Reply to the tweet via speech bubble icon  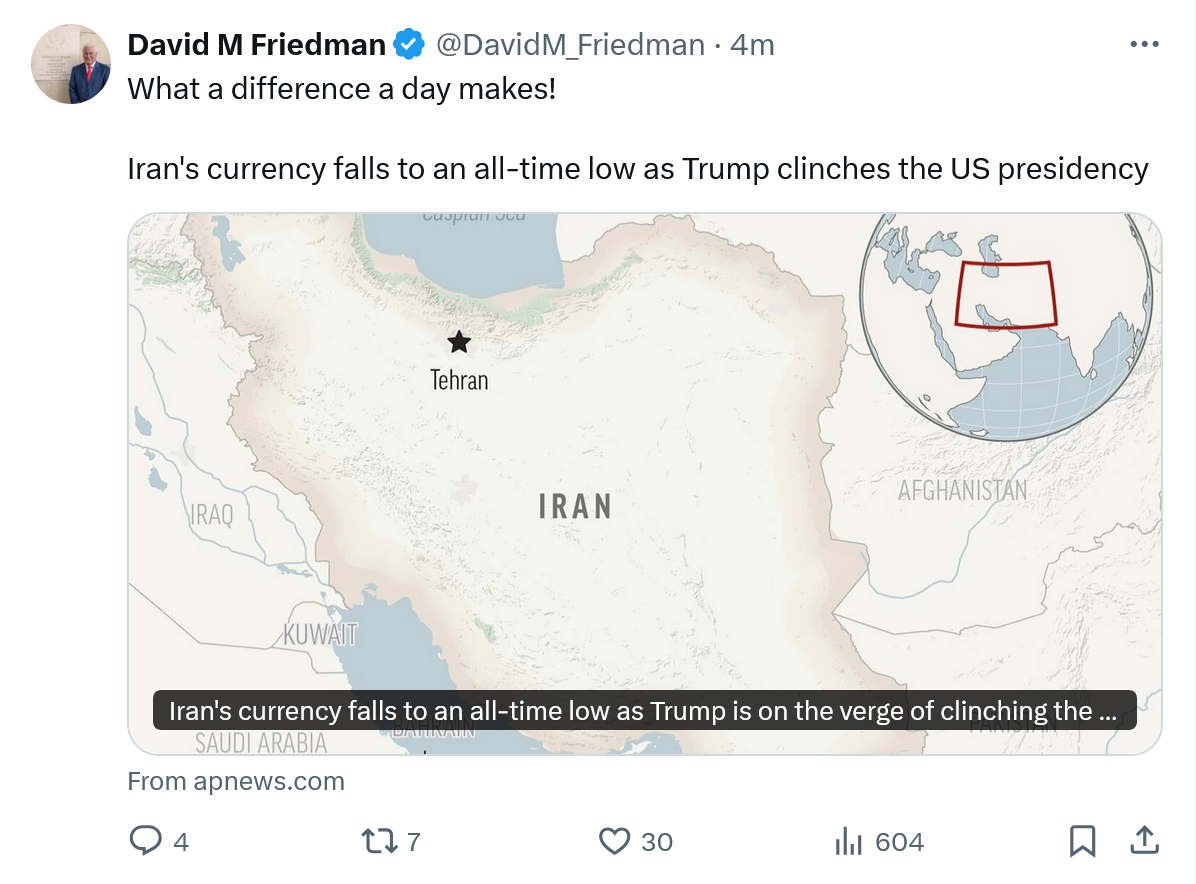[x=146, y=841]
